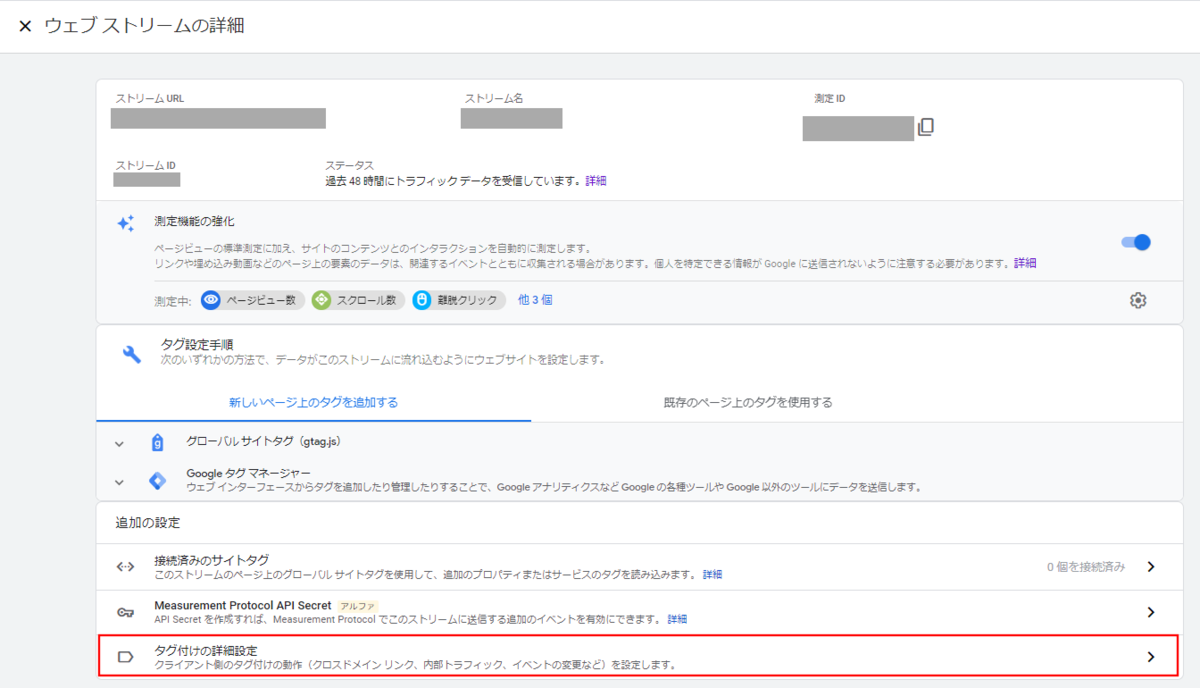
Task: Click the tag icon for タグ付けの詳細設定
Action: (125, 657)
